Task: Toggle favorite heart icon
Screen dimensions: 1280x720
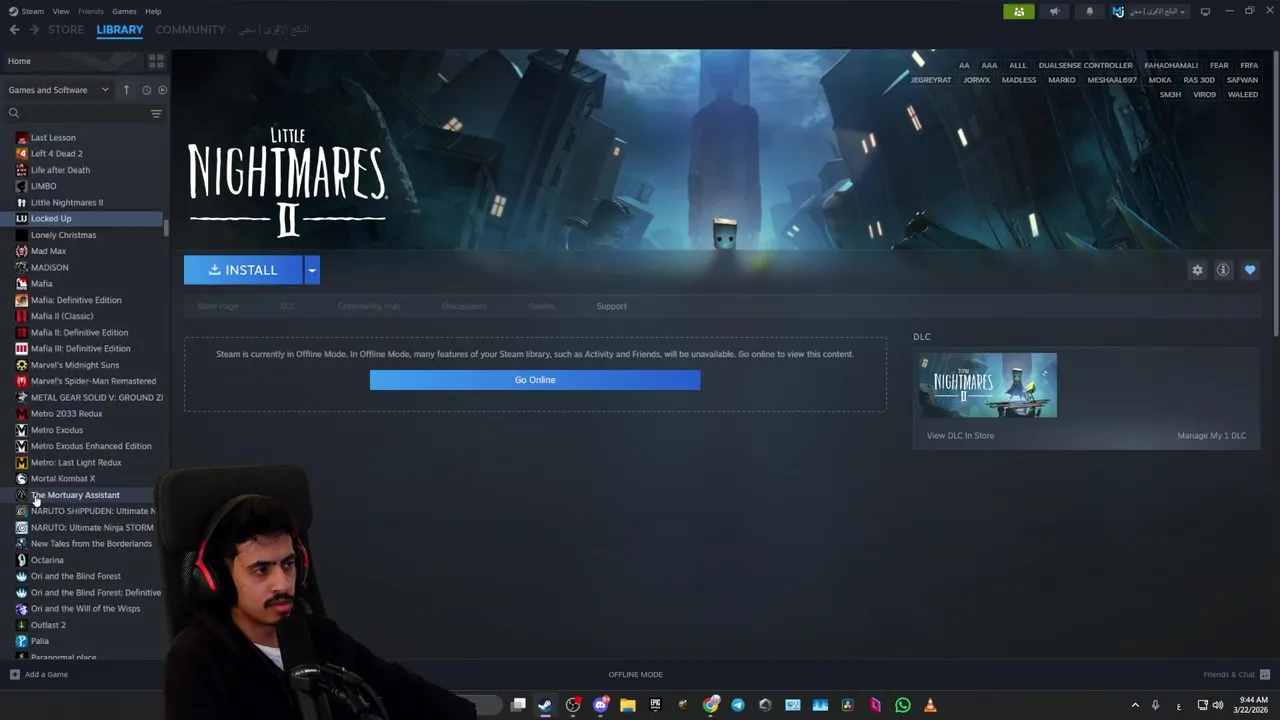Action: click(x=1250, y=270)
